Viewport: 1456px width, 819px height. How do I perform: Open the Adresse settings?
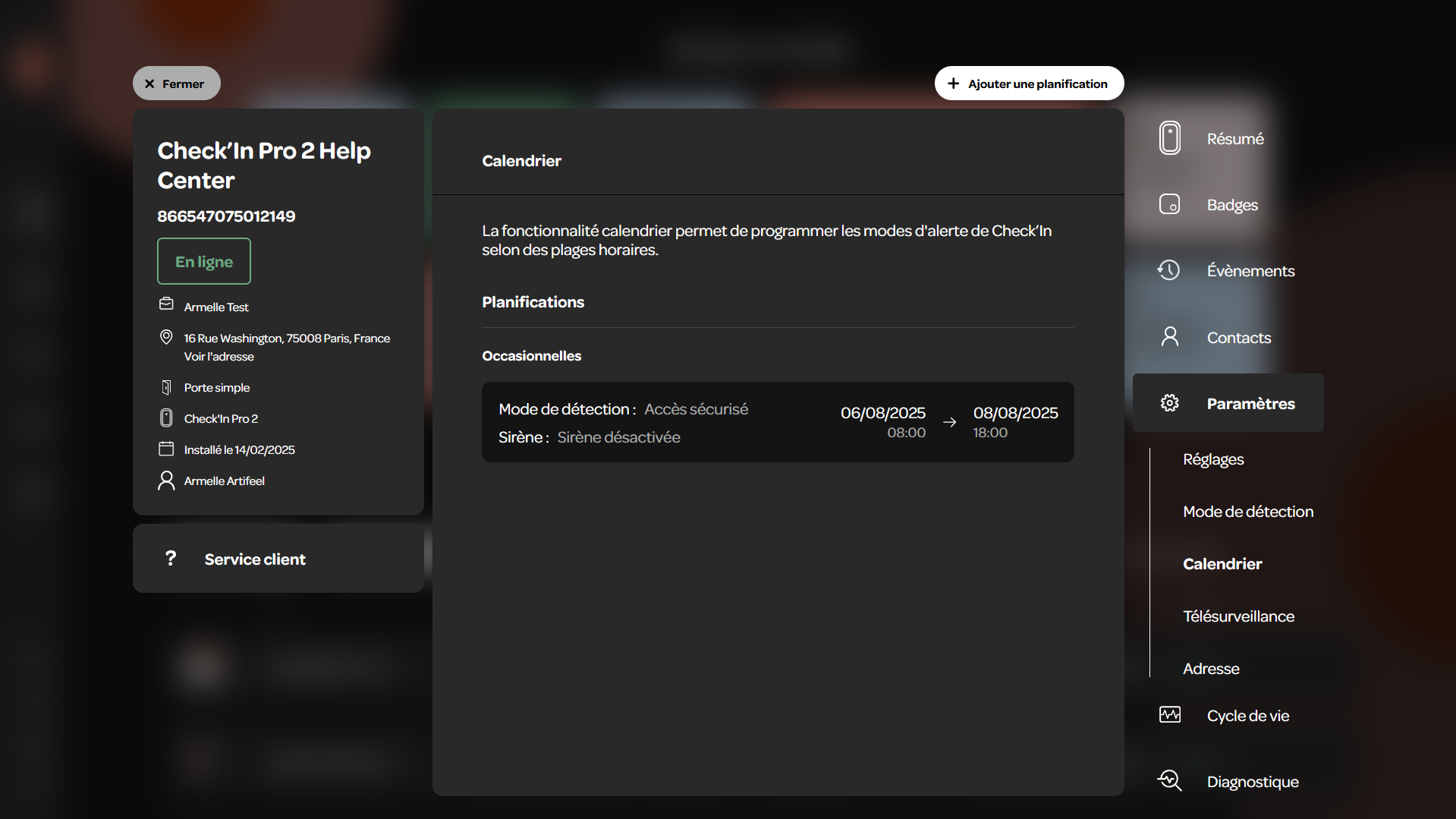coord(1211,669)
